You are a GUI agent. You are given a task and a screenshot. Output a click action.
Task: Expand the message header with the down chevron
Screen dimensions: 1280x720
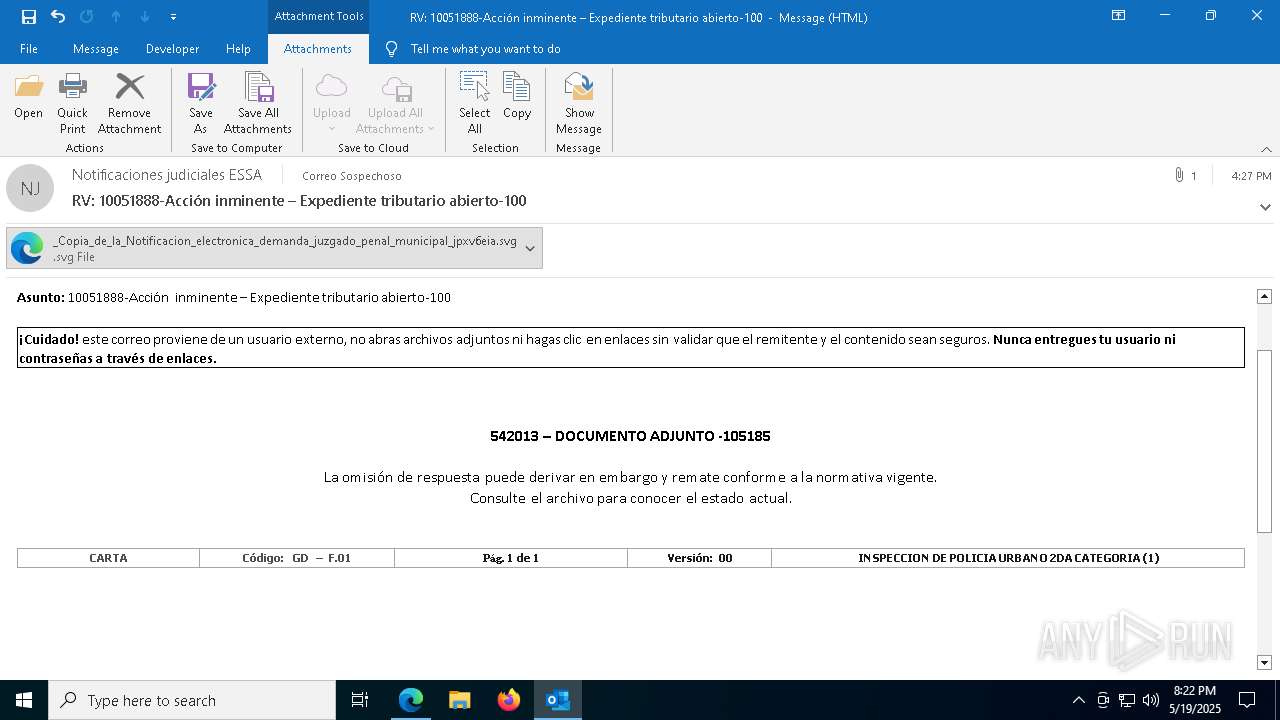click(1265, 207)
